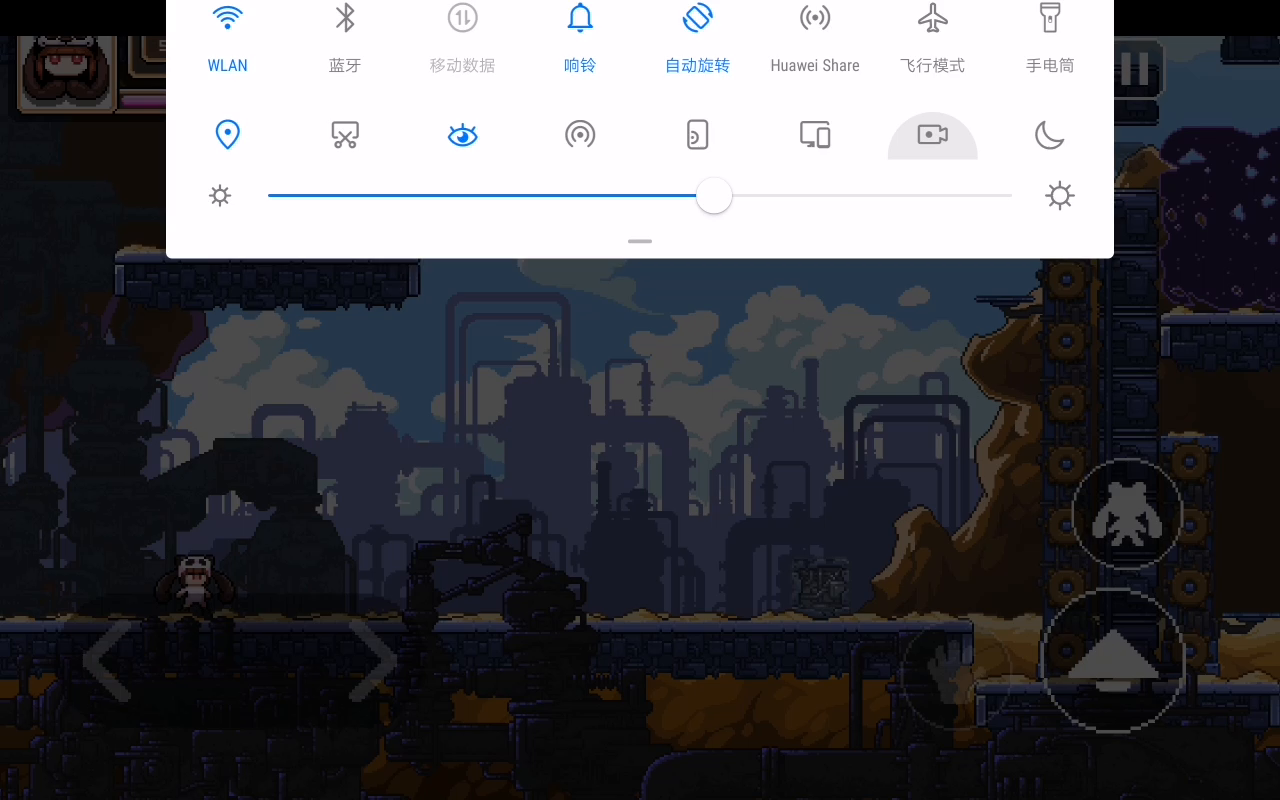Toggle the airplane mode (飞行模式) icon

pos(932,17)
